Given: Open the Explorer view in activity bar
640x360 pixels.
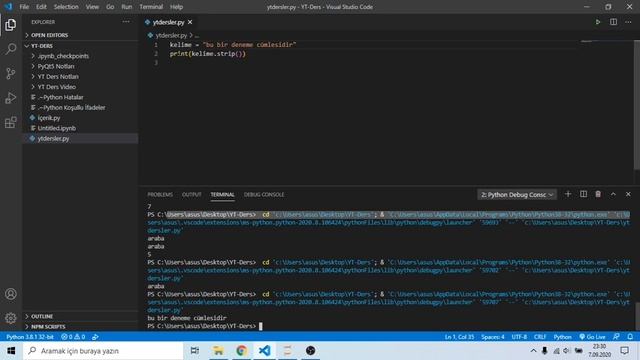Looking at the screenshot, I should pos(11,25).
